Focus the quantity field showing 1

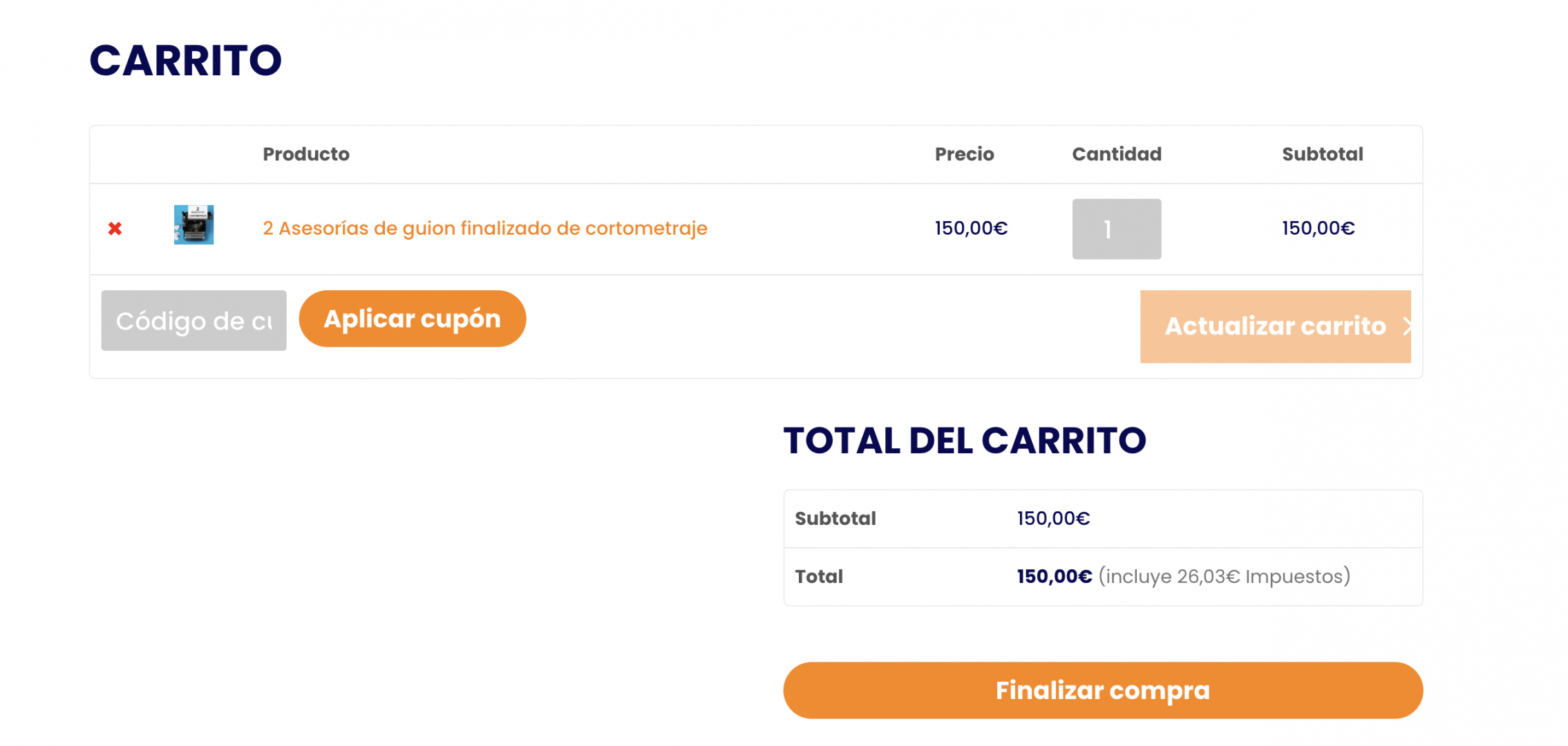tap(1116, 229)
